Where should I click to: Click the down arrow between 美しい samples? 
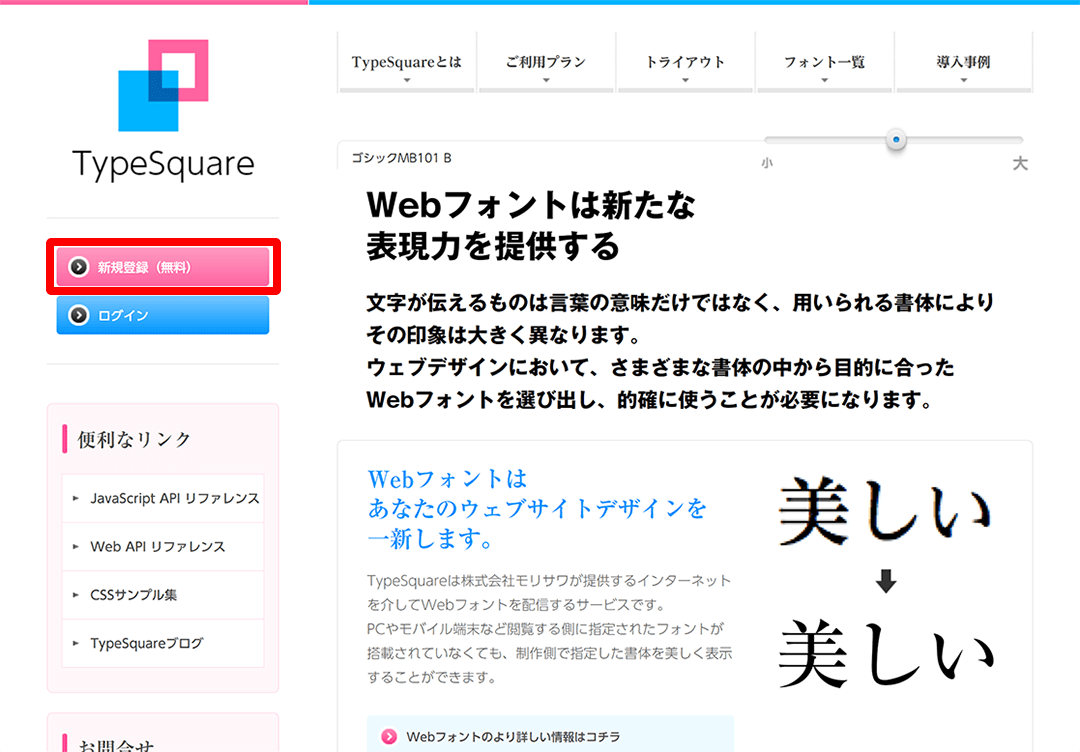(886, 581)
